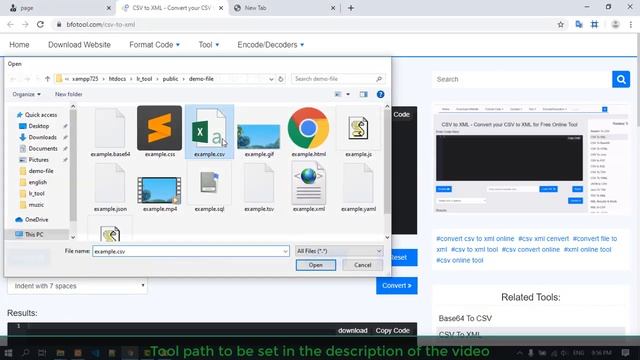Viewport: 640px width, 360px height.
Task: Select the example.html Chrome file icon
Action: 308,128
